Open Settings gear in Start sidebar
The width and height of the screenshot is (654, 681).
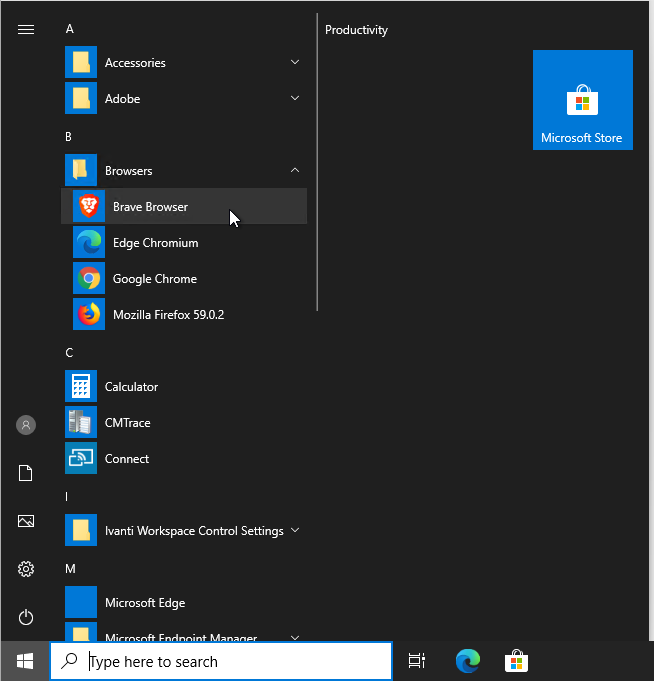point(26,569)
